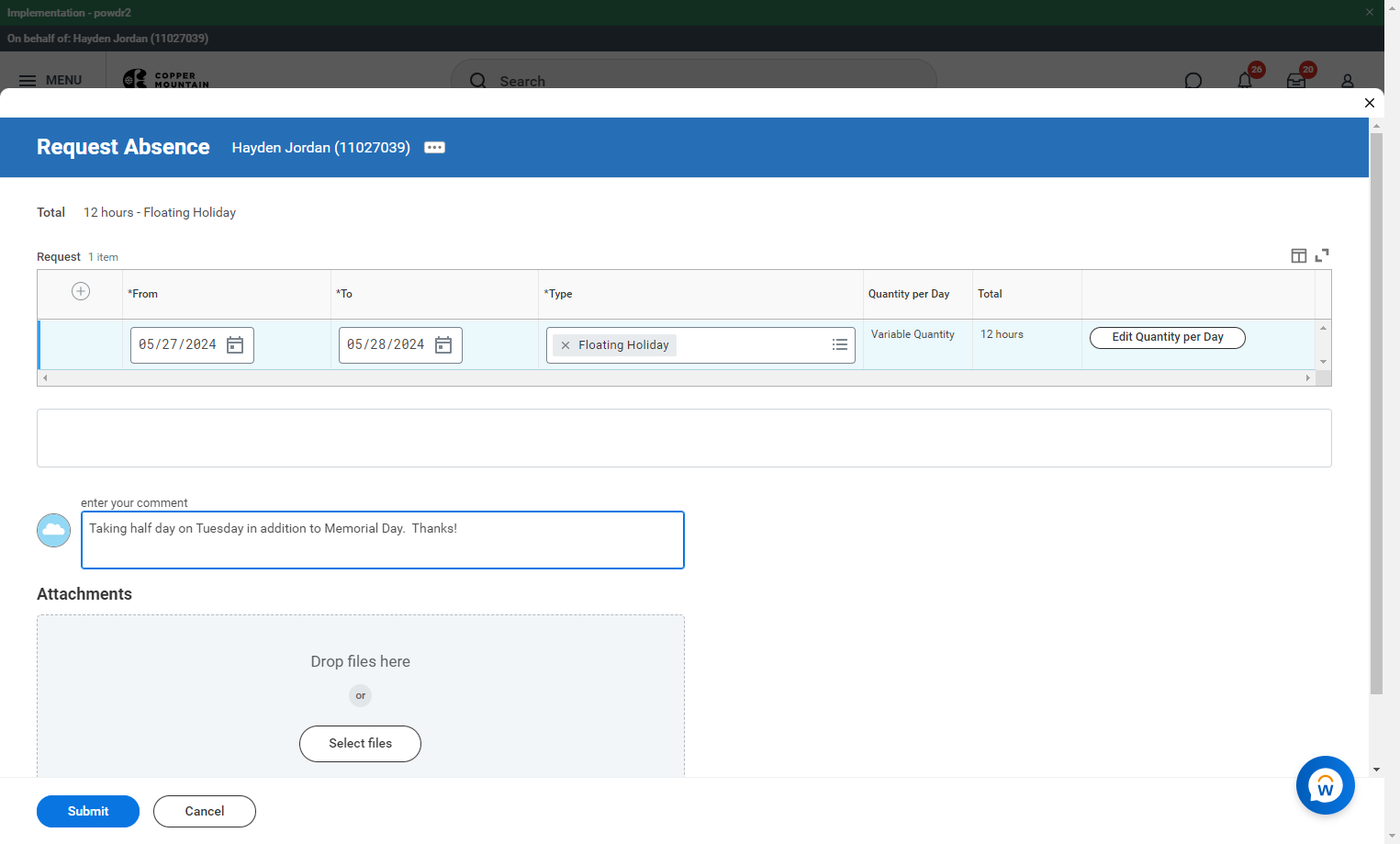Open the chat assistant speech bubble icon
This screenshot has height=844, width=1400.
(1193, 81)
